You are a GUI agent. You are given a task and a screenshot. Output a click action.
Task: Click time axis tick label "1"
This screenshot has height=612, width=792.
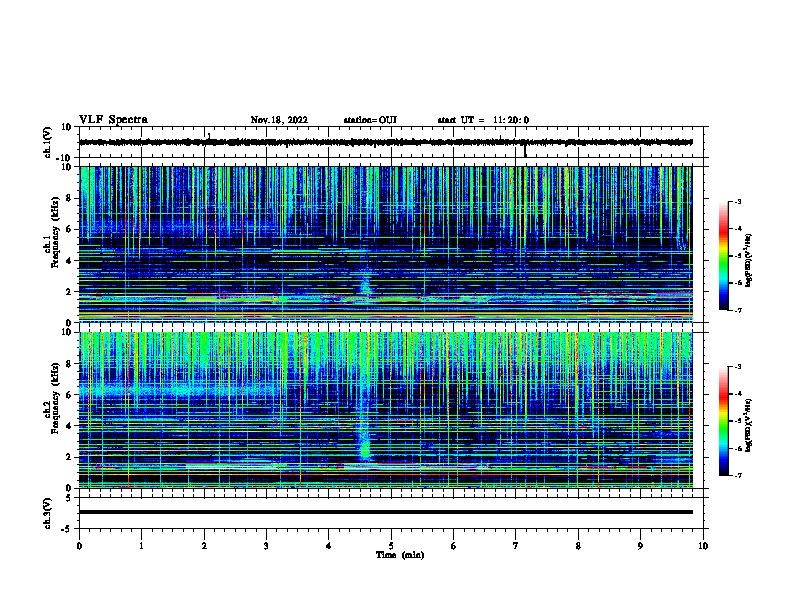[x=141, y=546]
